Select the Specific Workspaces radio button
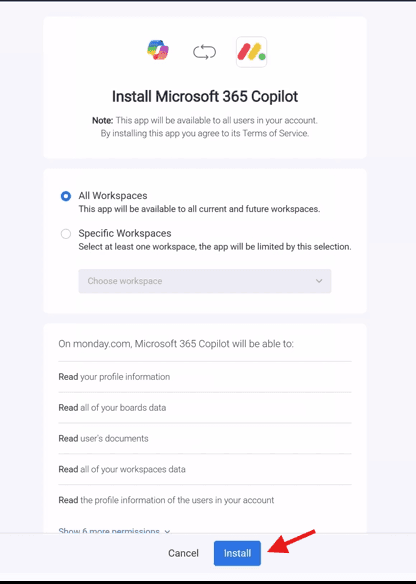Screen dimensions: 416x584 [66, 234]
